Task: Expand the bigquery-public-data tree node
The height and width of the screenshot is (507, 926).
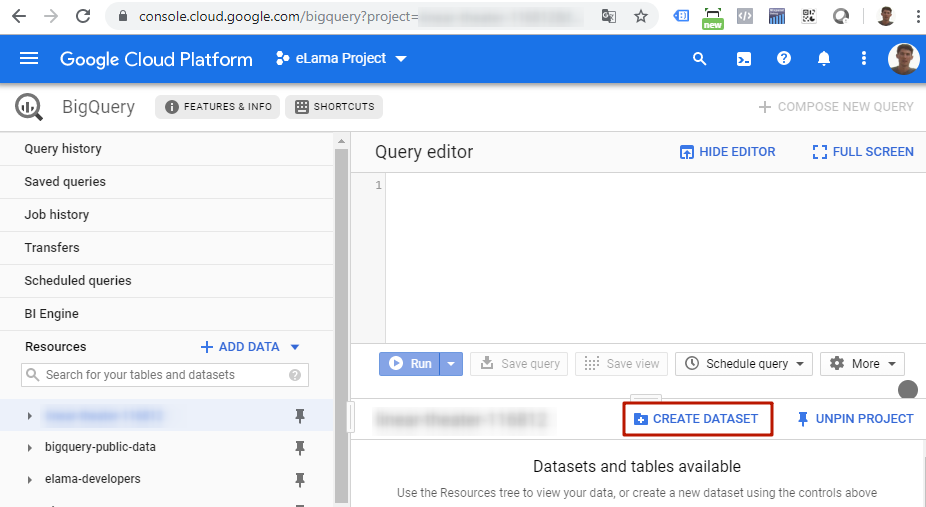Action: (30, 448)
